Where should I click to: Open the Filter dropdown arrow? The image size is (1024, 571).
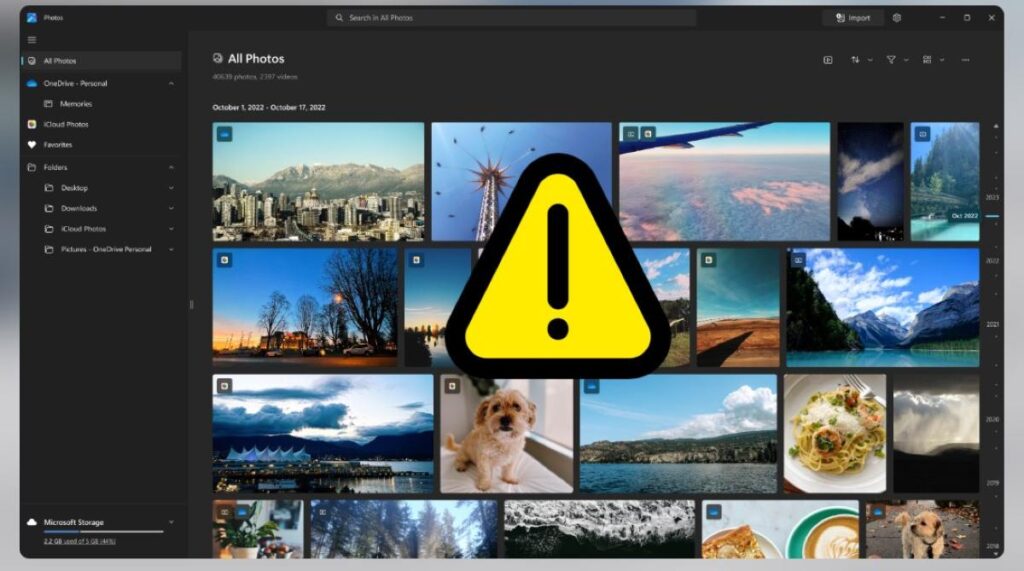906,60
